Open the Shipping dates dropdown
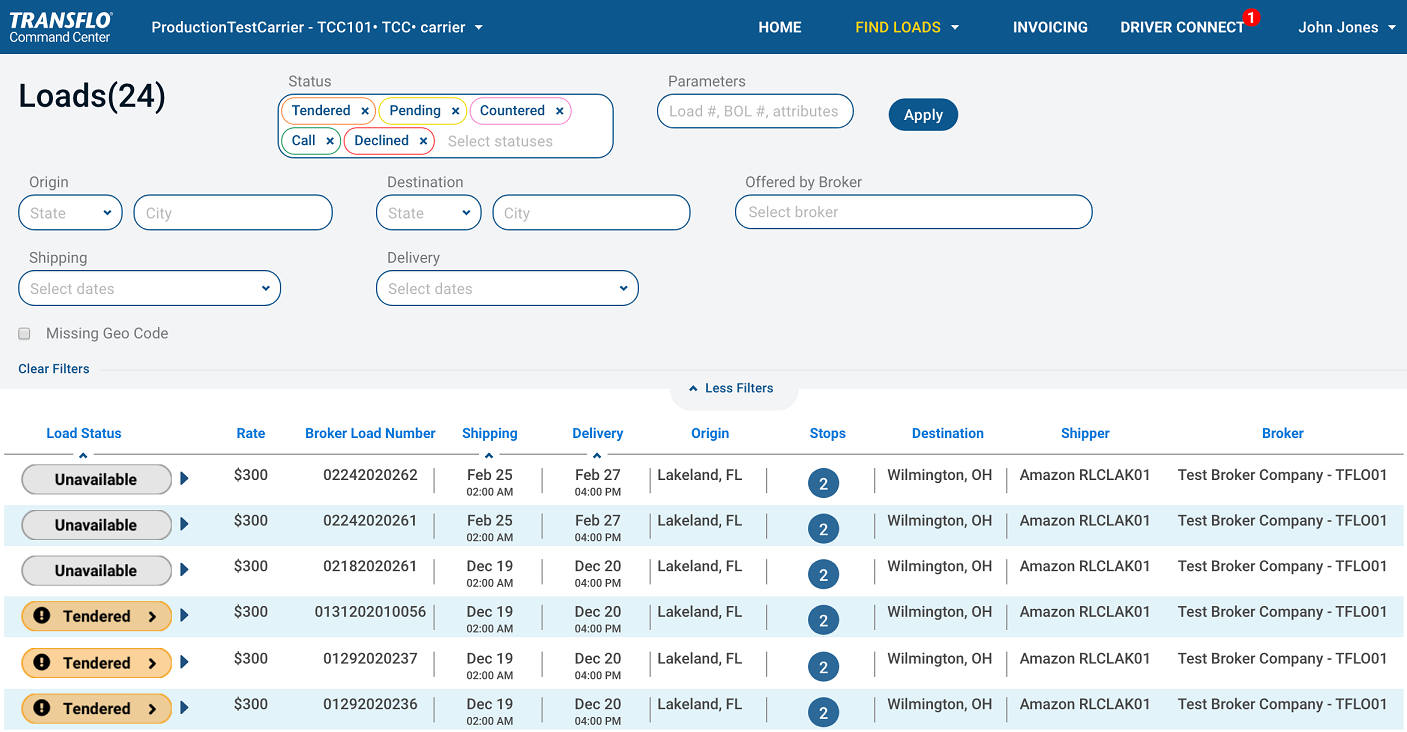Viewport: 1407px width, 732px height. [x=149, y=289]
